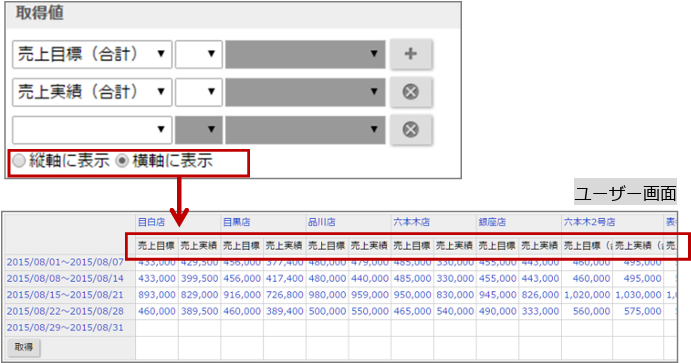The width and height of the screenshot is (691, 363).
Task: Click cell value 893,000
Action: click(x=156, y=295)
